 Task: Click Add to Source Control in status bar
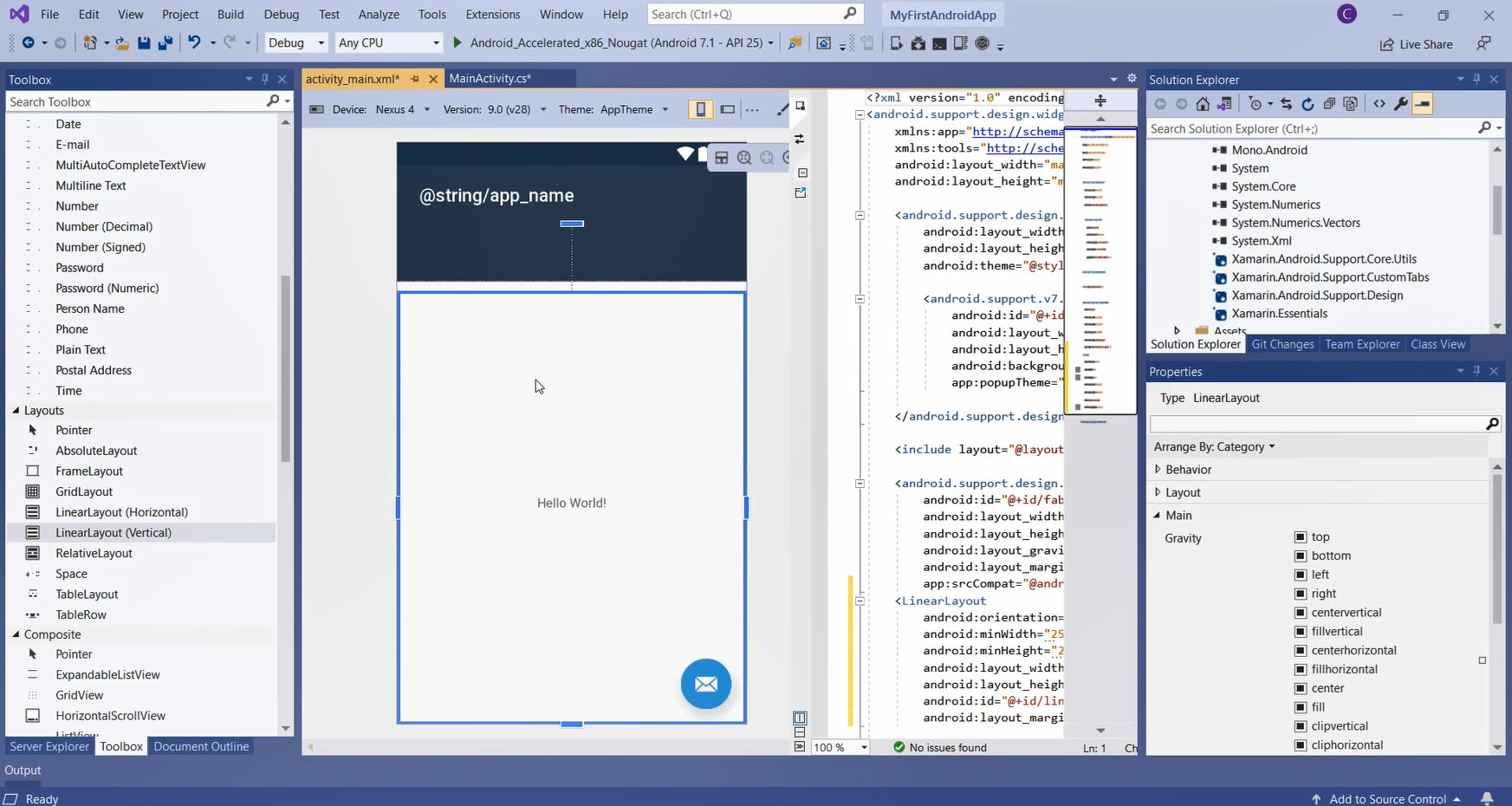1386,799
